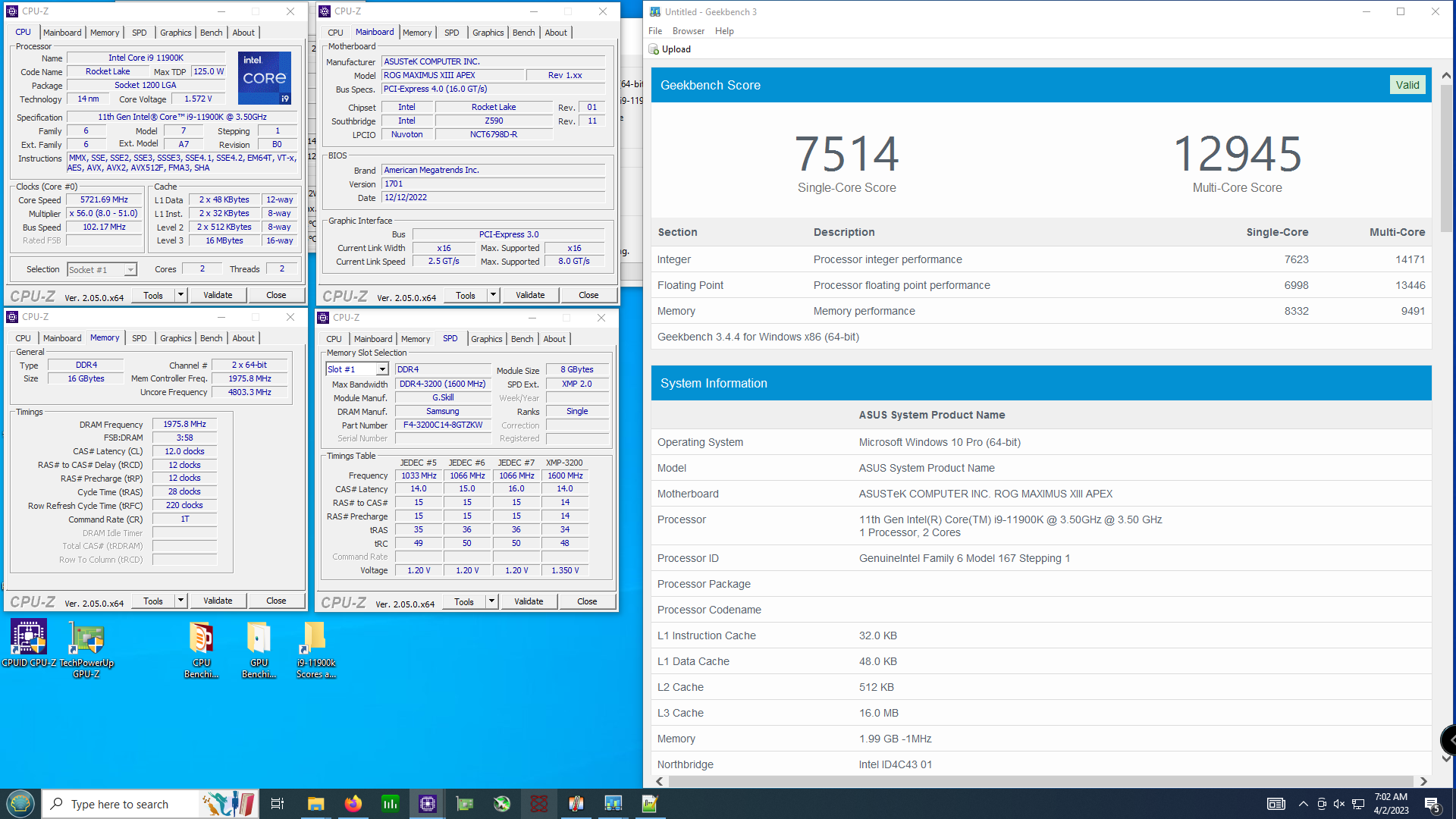Select SPD tab in top-left CPU-Z window

pos(140,33)
